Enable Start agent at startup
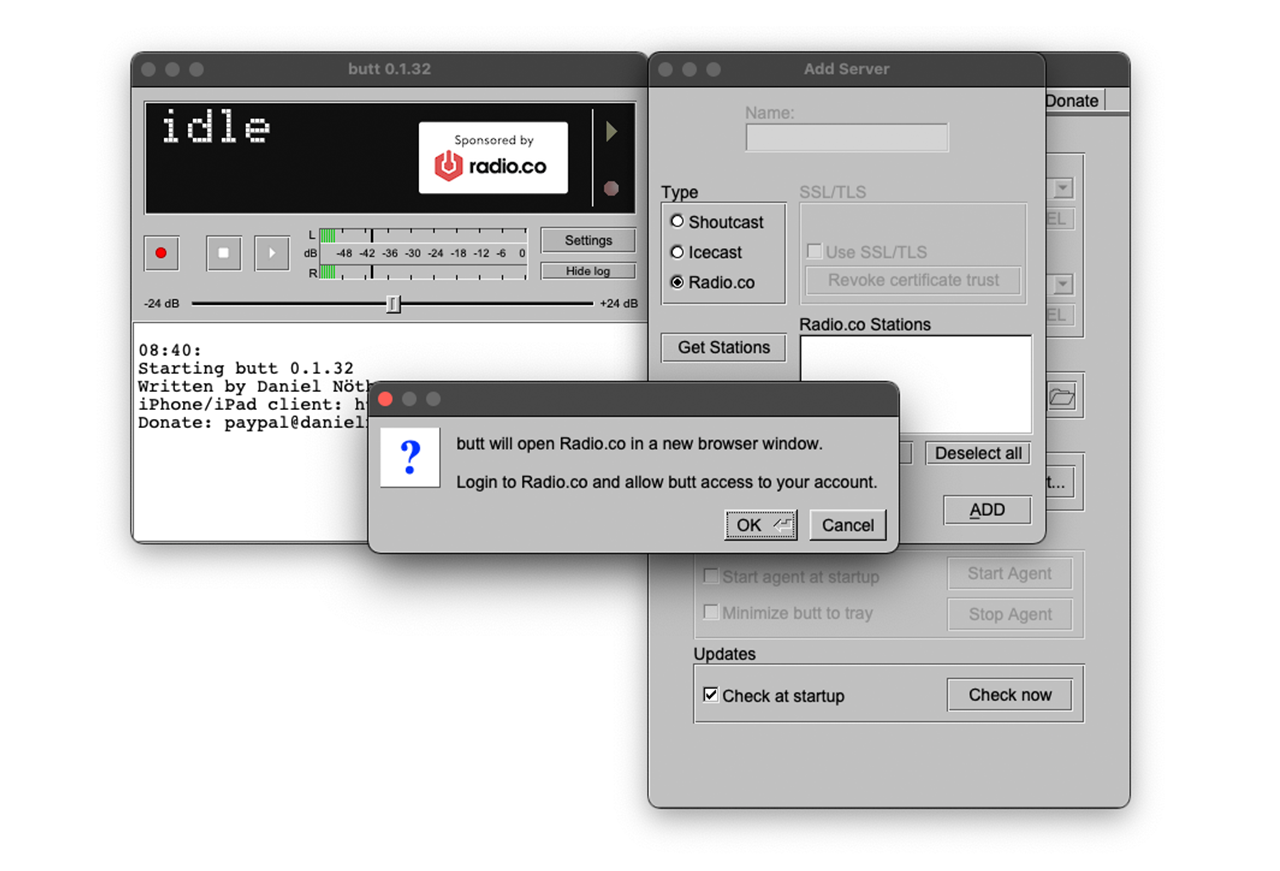 [711, 576]
